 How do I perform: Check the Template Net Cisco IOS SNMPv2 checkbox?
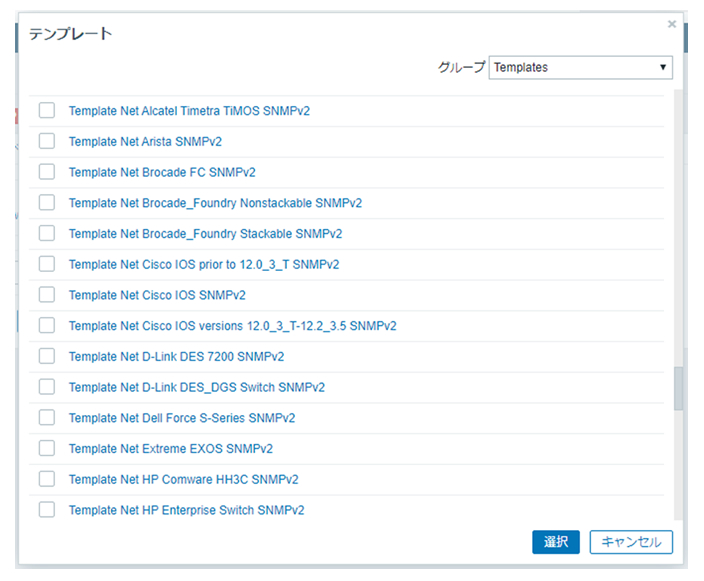(x=47, y=295)
